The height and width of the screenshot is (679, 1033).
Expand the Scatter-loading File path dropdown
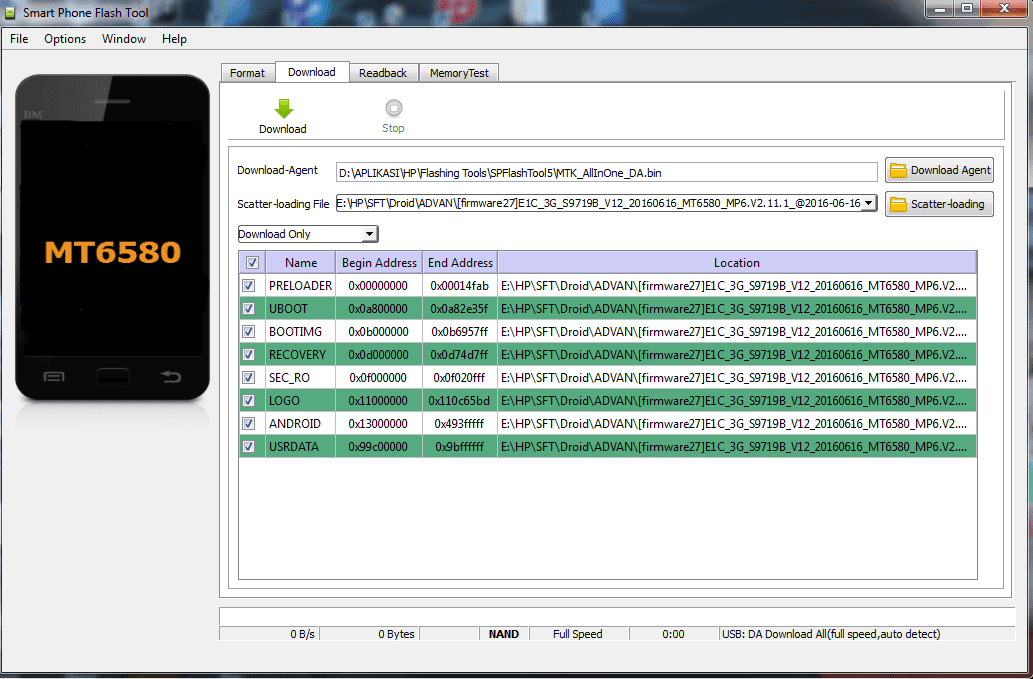(x=869, y=204)
